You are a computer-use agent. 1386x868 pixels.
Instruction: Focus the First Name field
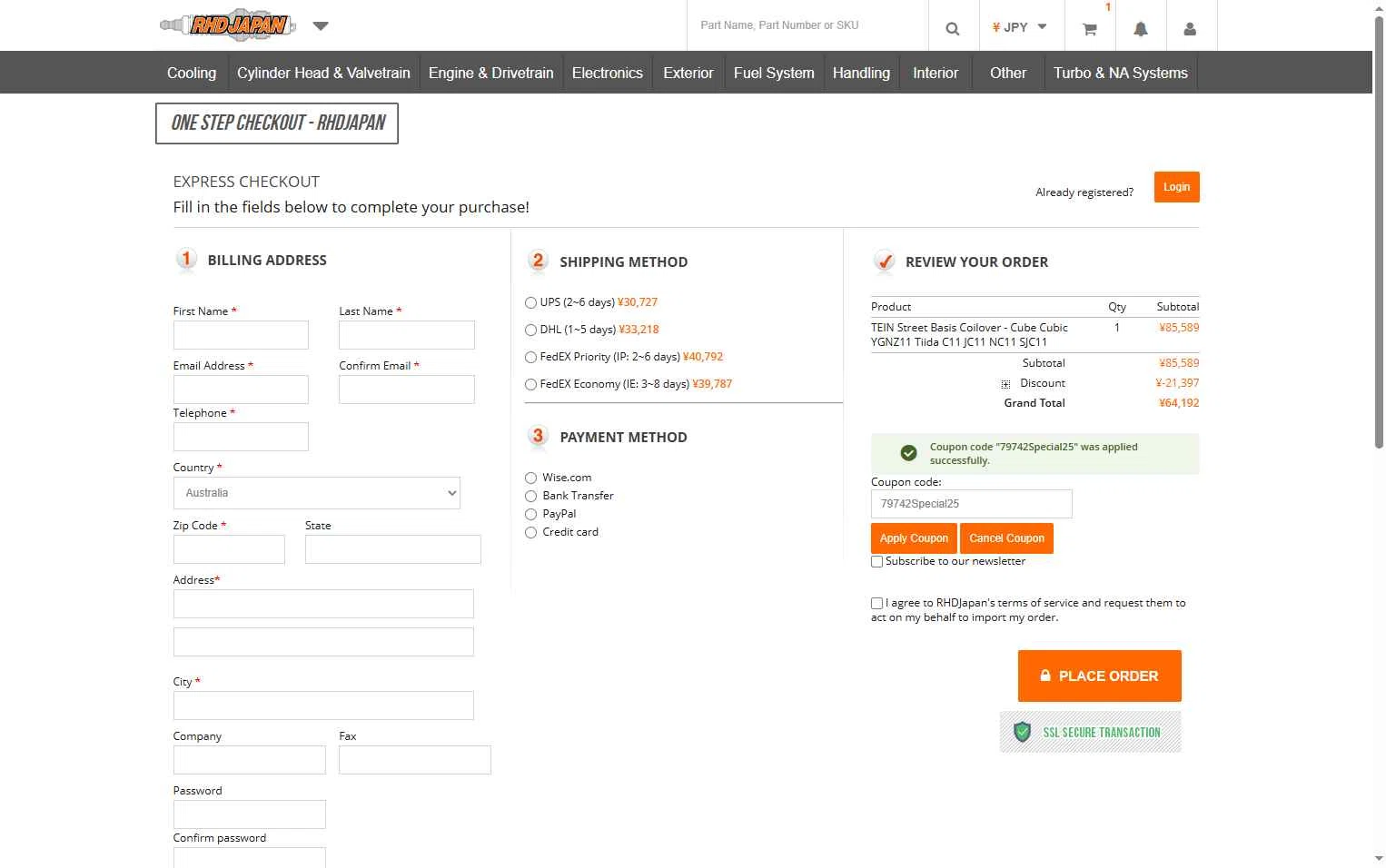241,335
